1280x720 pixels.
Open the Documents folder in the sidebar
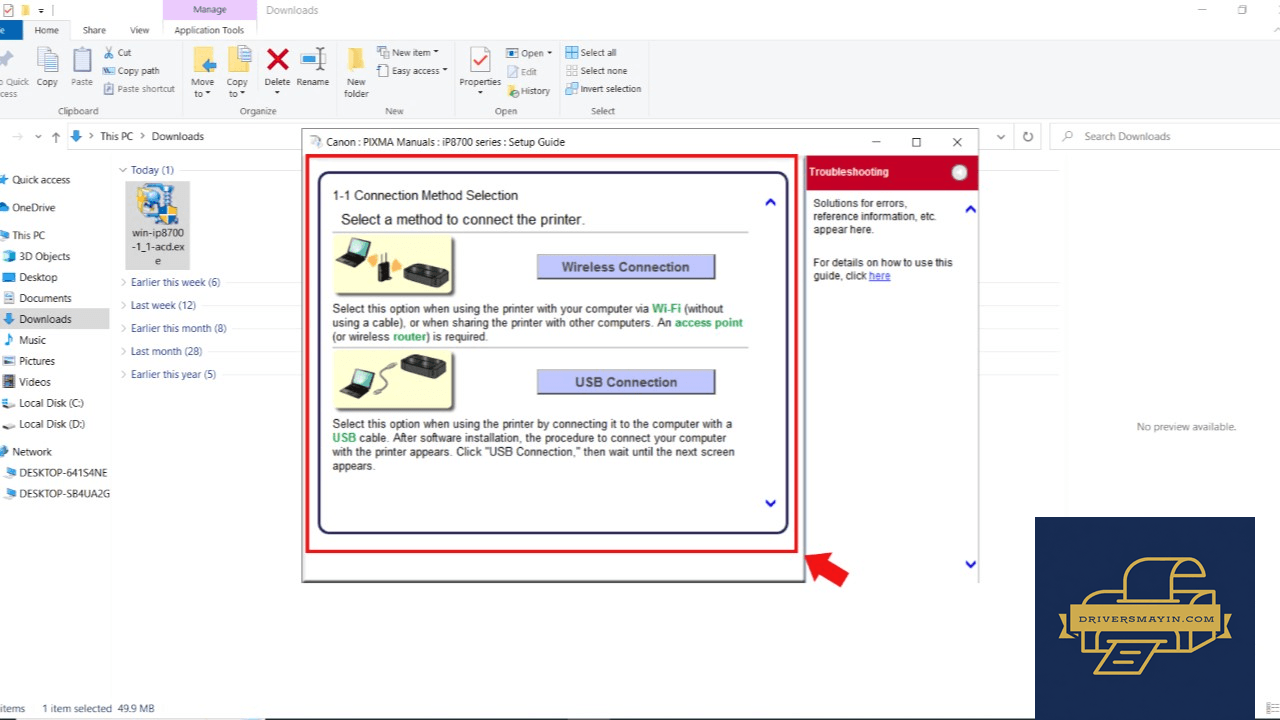point(45,299)
